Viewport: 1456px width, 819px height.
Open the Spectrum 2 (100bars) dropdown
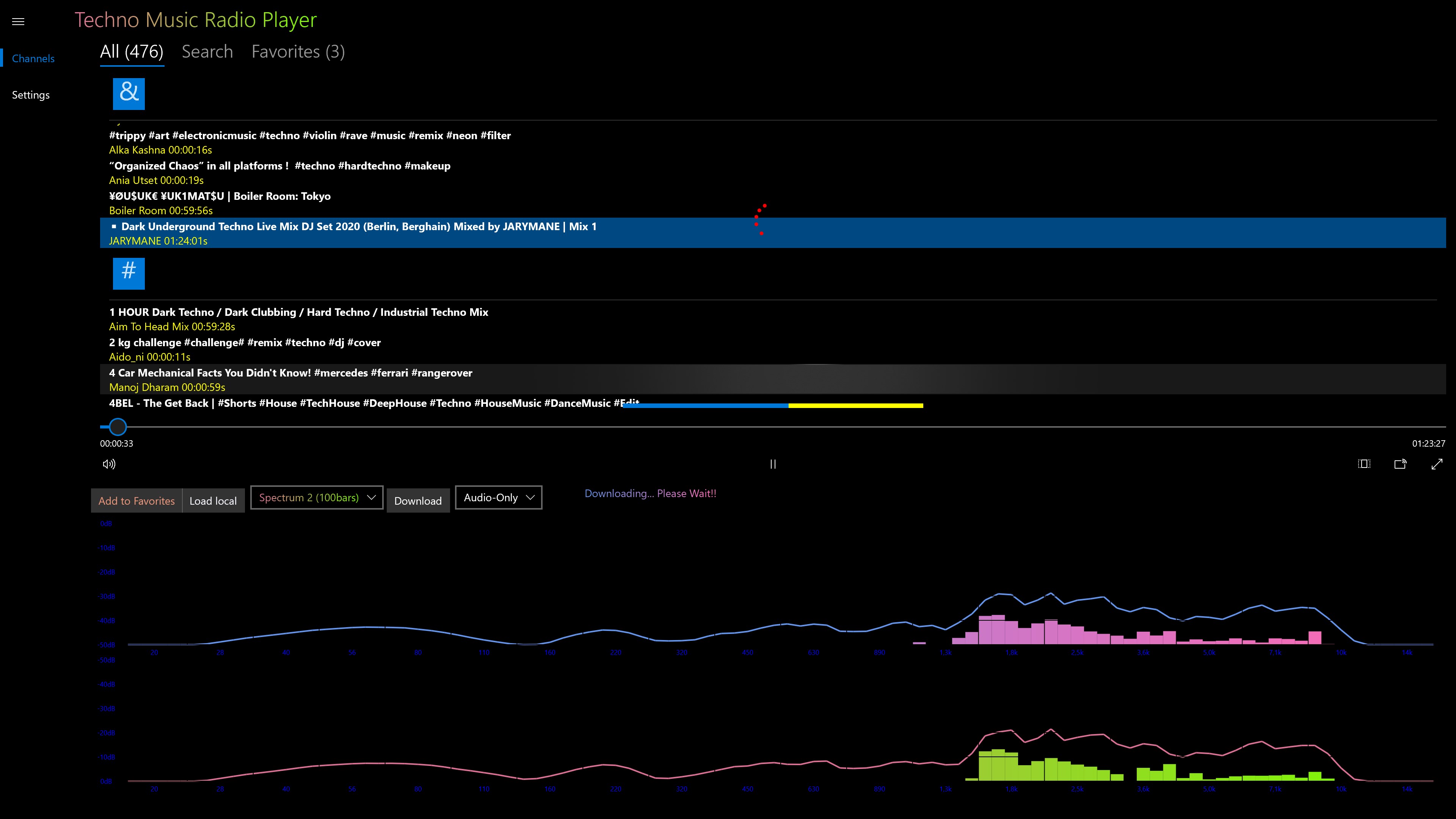tap(317, 497)
